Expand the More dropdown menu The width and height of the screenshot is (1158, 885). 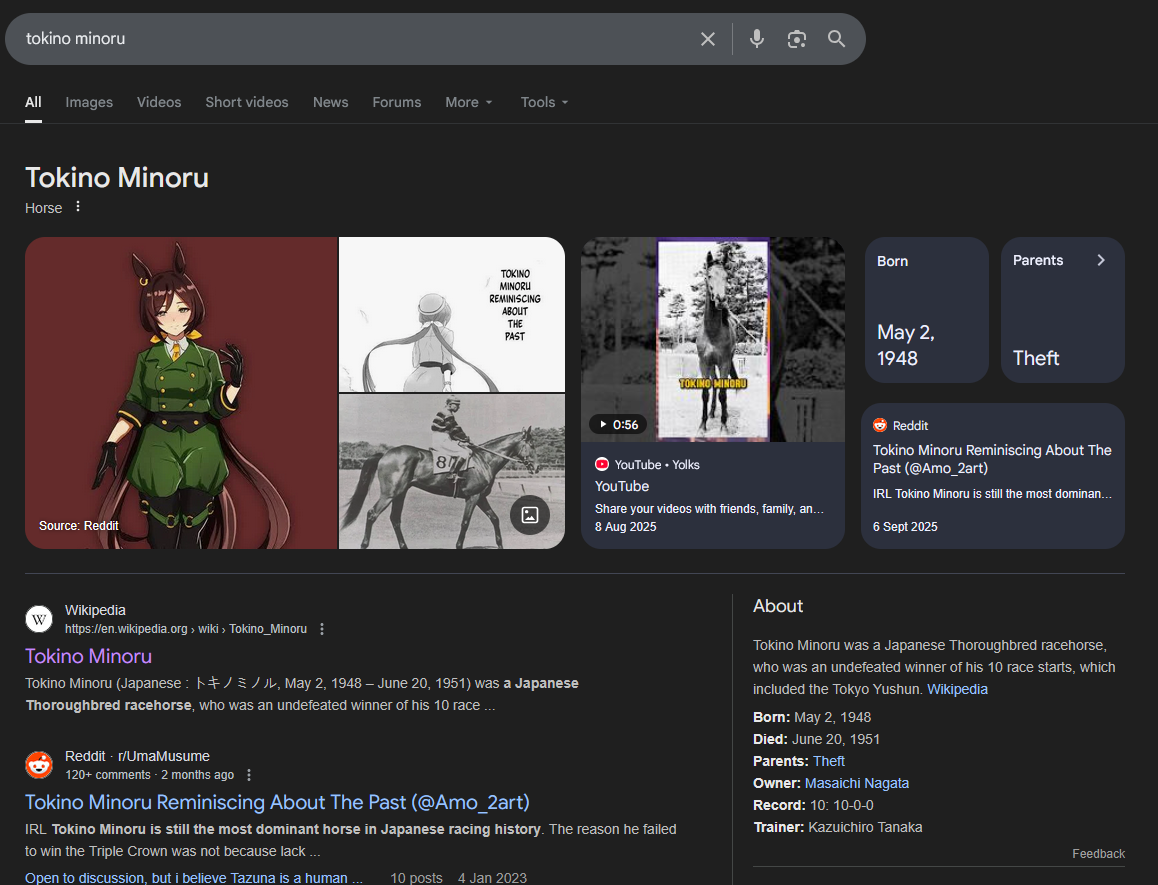[x=468, y=103]
